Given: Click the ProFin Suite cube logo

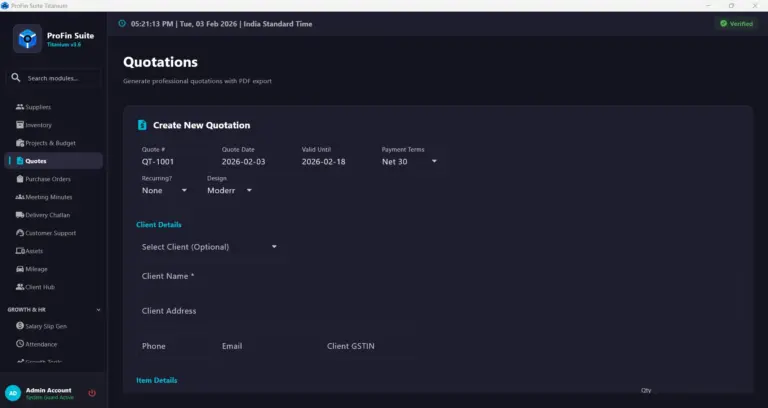Looking at the screenshot, I should point(27,39).
